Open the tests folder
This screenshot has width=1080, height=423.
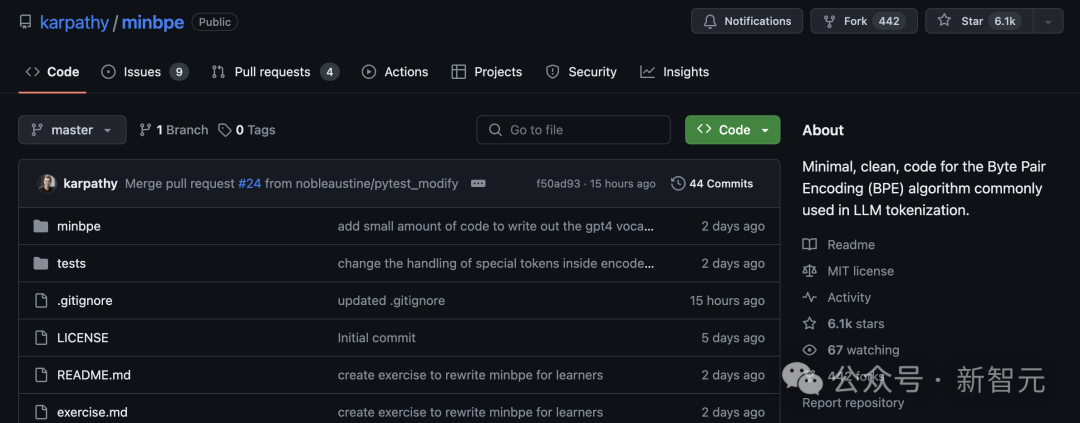click(71, 263)
